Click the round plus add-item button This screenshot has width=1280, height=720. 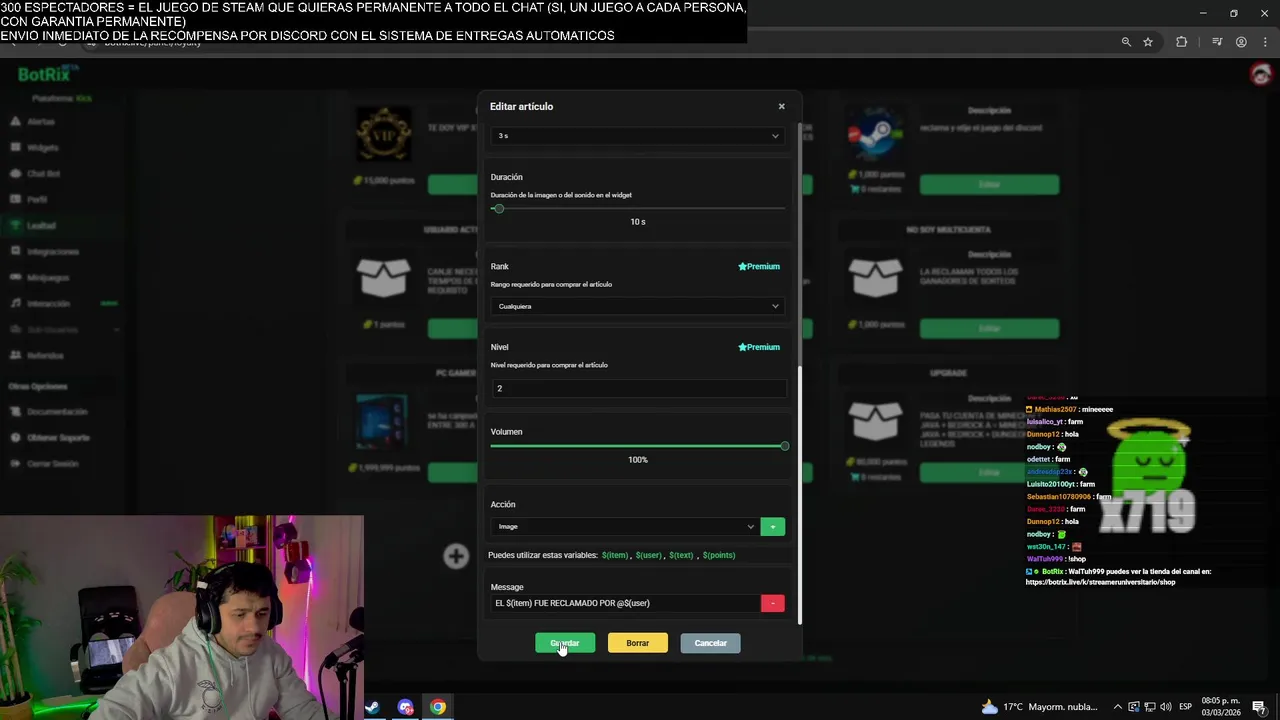point(456,556)
